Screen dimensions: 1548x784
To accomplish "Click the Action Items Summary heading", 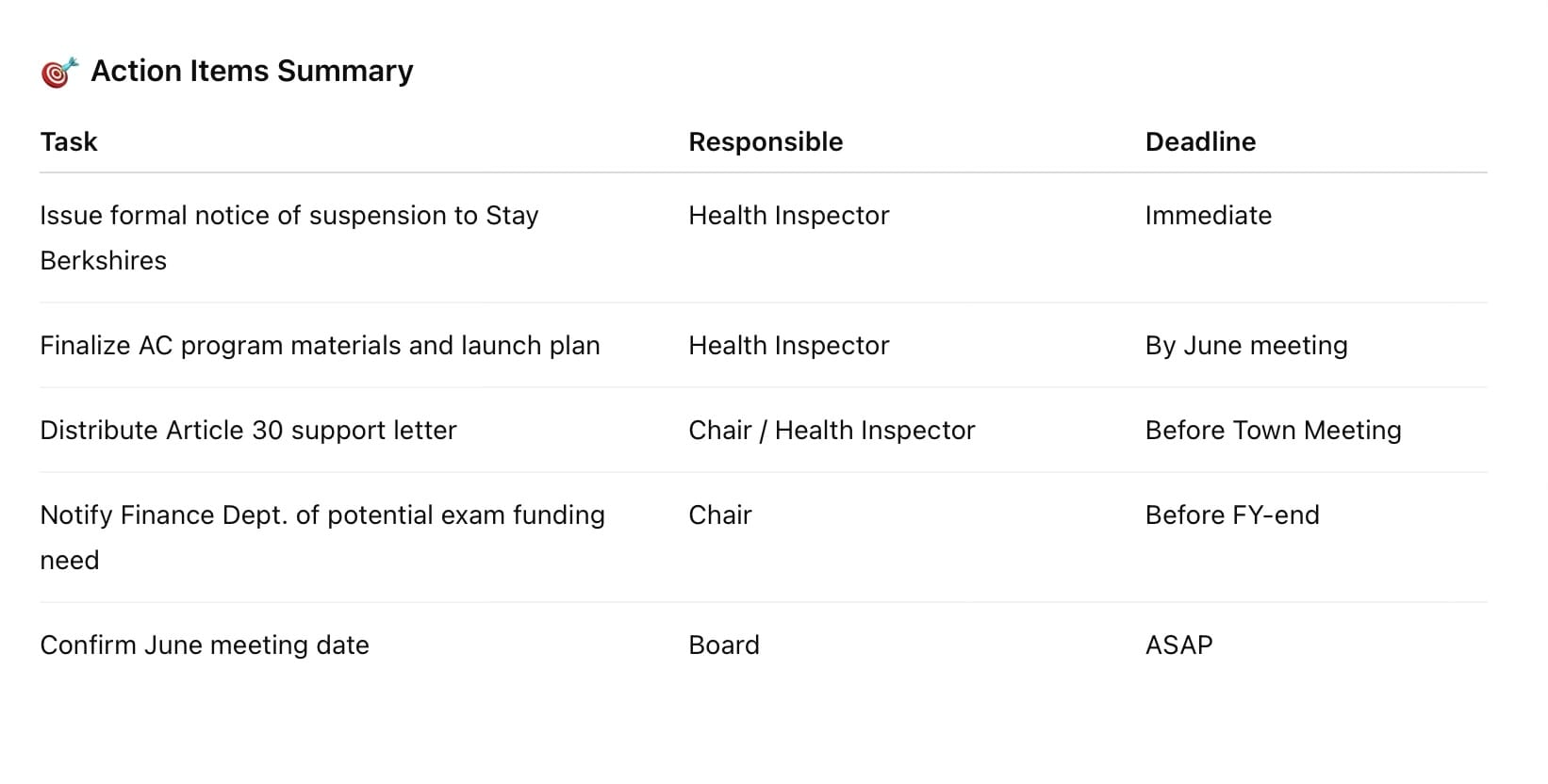I will [252, 72].
